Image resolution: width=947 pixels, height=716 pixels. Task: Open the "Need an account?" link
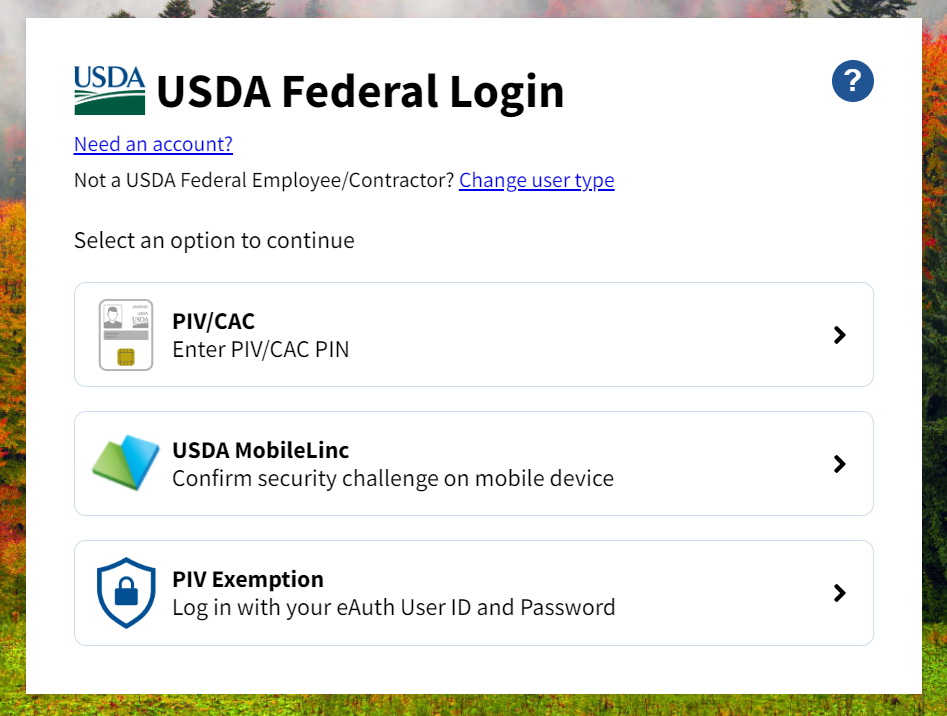(153, 144)
